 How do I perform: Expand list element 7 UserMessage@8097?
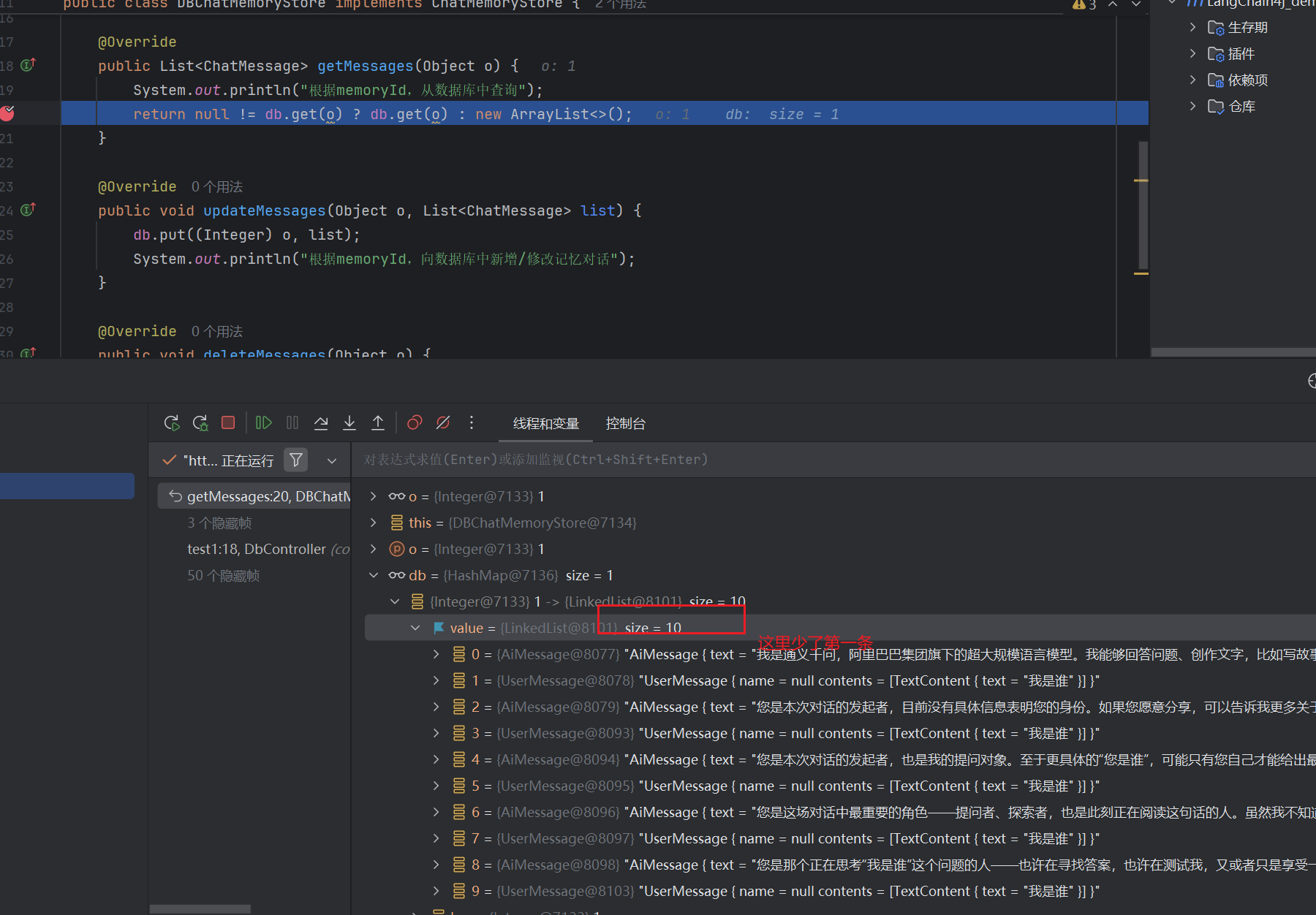click(x=436, y=838)
